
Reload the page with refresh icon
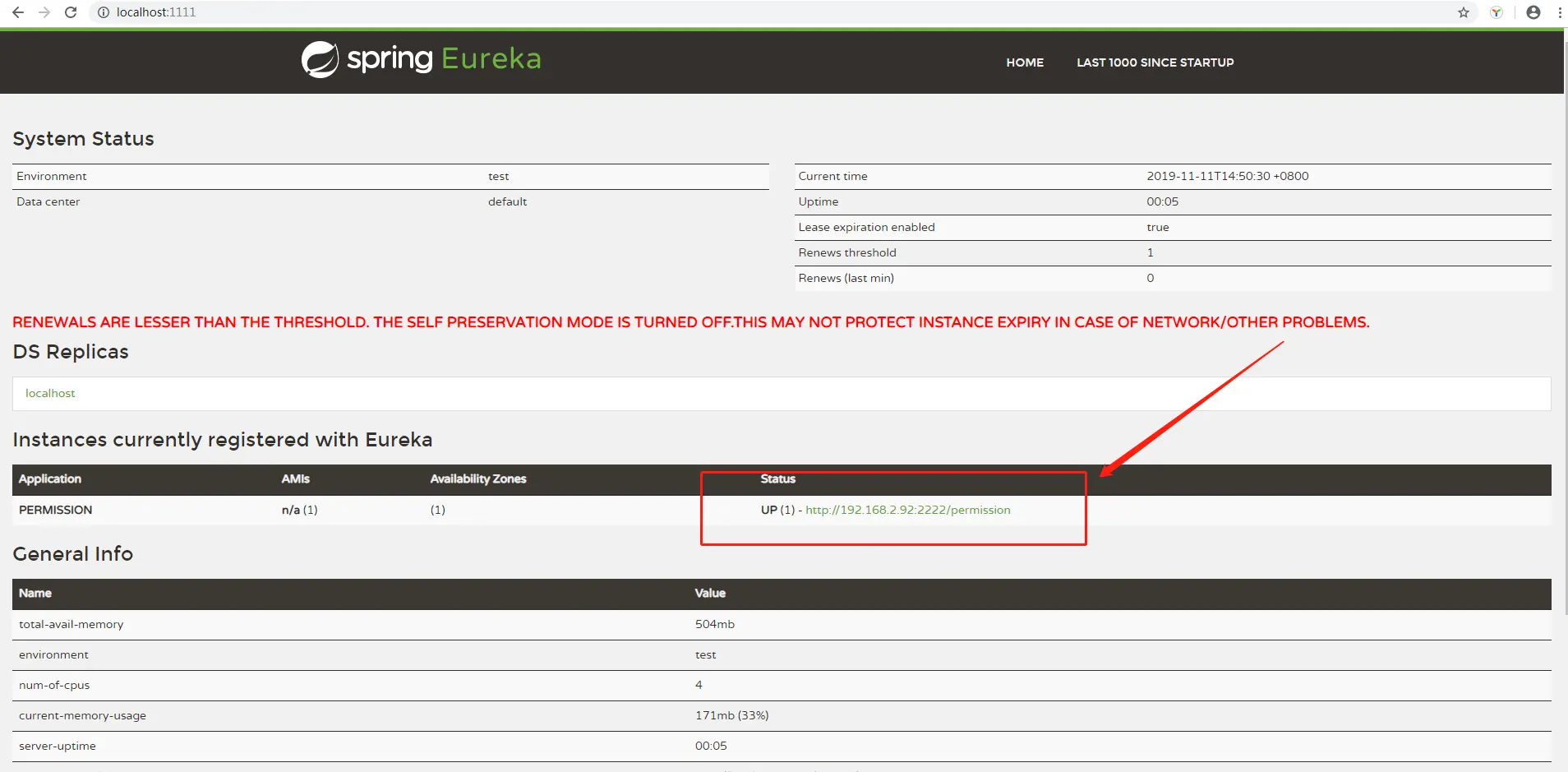(x=71, y=12)
